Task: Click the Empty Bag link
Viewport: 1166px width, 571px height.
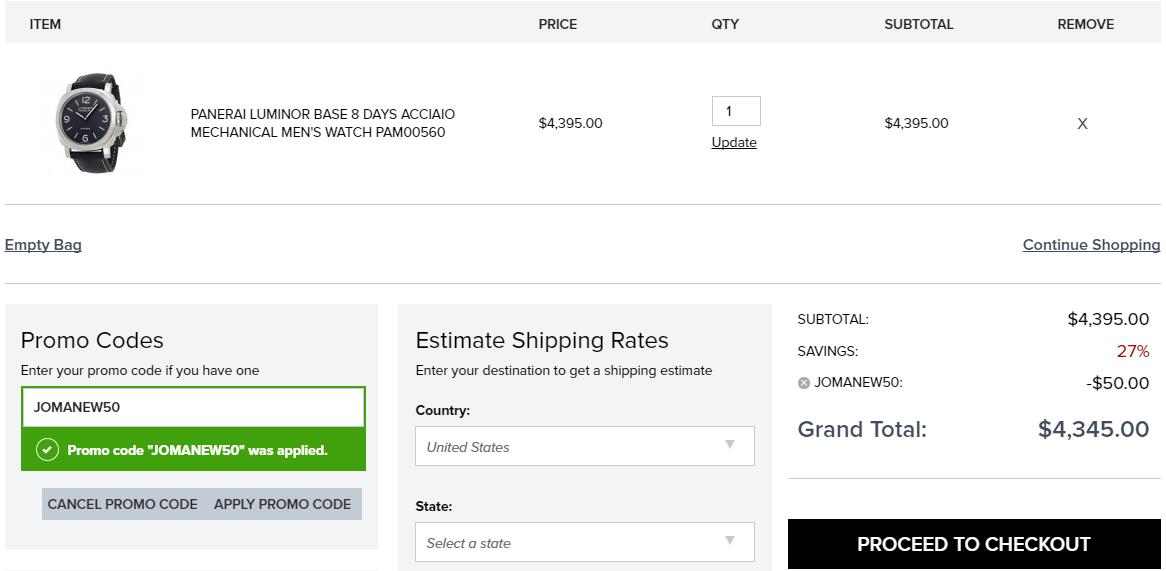Action: pyautogui.click(x=43, y=245)
